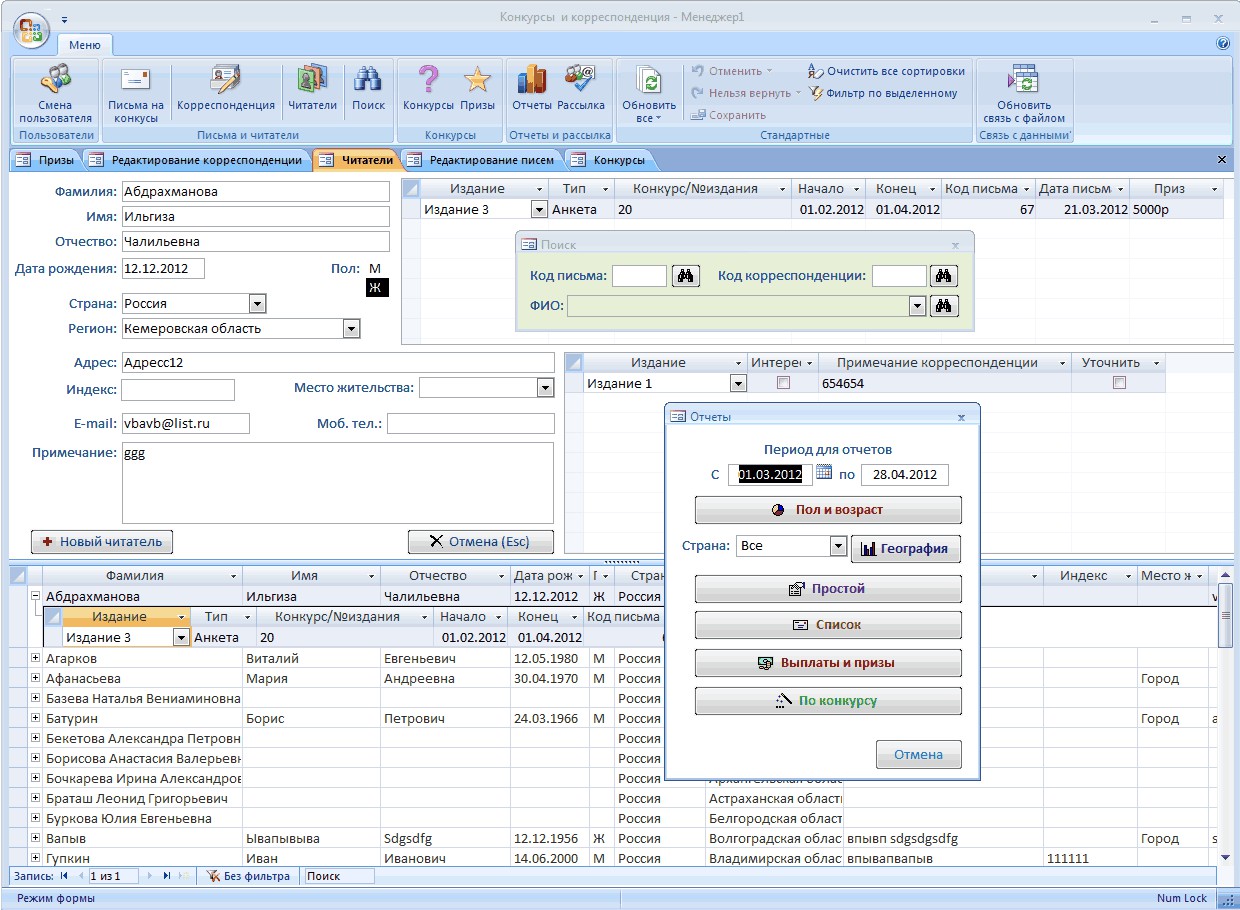This screenshot has width=1240, height=910.
Task: Select gender М option
Action: [x=375, y=268]
